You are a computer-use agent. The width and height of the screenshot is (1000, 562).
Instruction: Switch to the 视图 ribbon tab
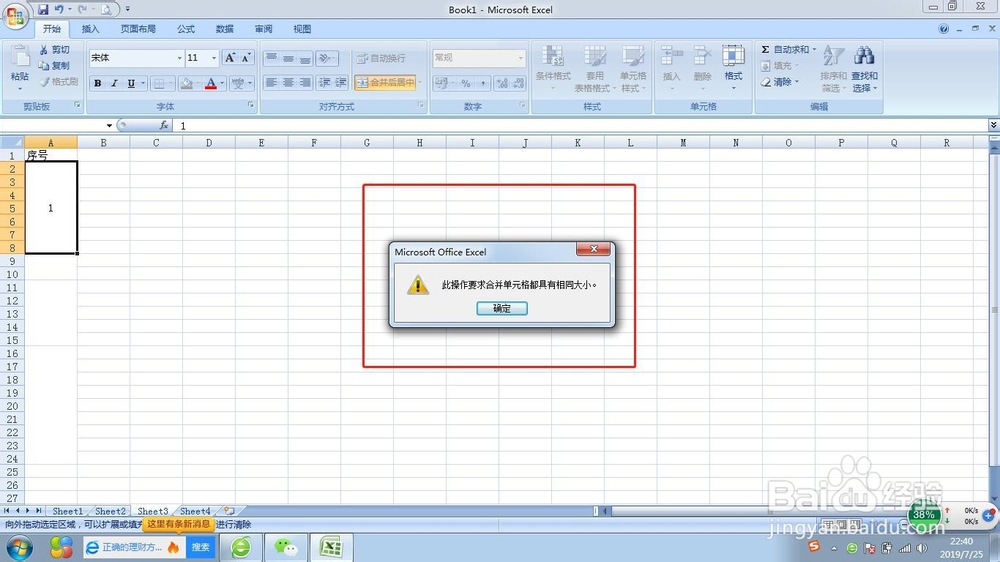(x=302, y=29)
